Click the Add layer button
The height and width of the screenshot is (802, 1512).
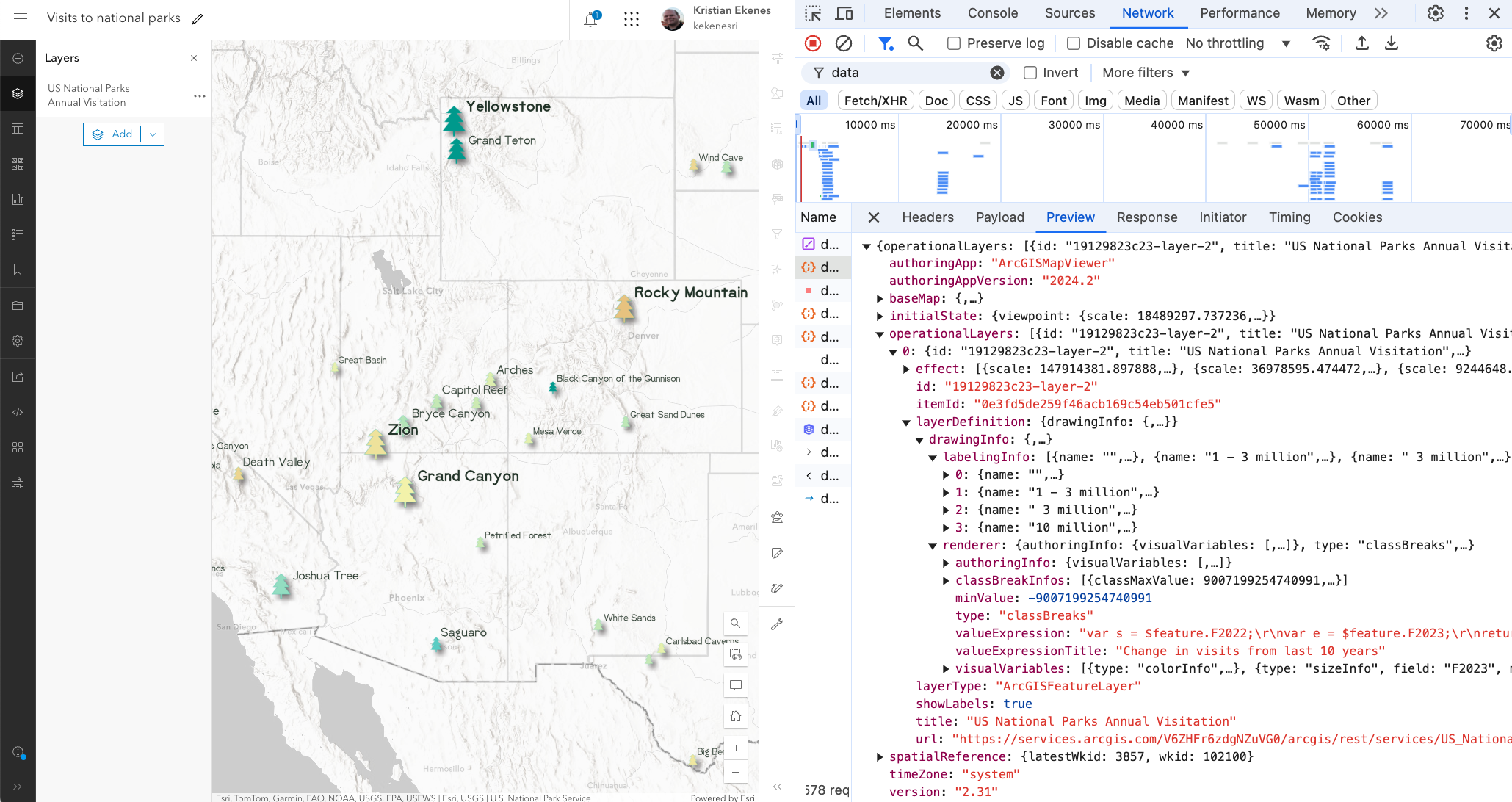pyautogui.click(x=113, y=134)
